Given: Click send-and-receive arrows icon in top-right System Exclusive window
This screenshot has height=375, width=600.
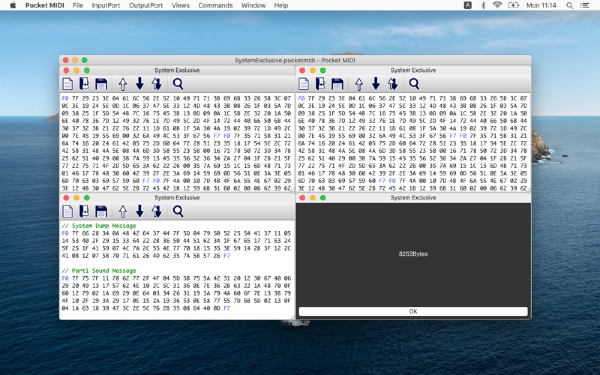Looking at the screenshot, I should pos(393,84).
